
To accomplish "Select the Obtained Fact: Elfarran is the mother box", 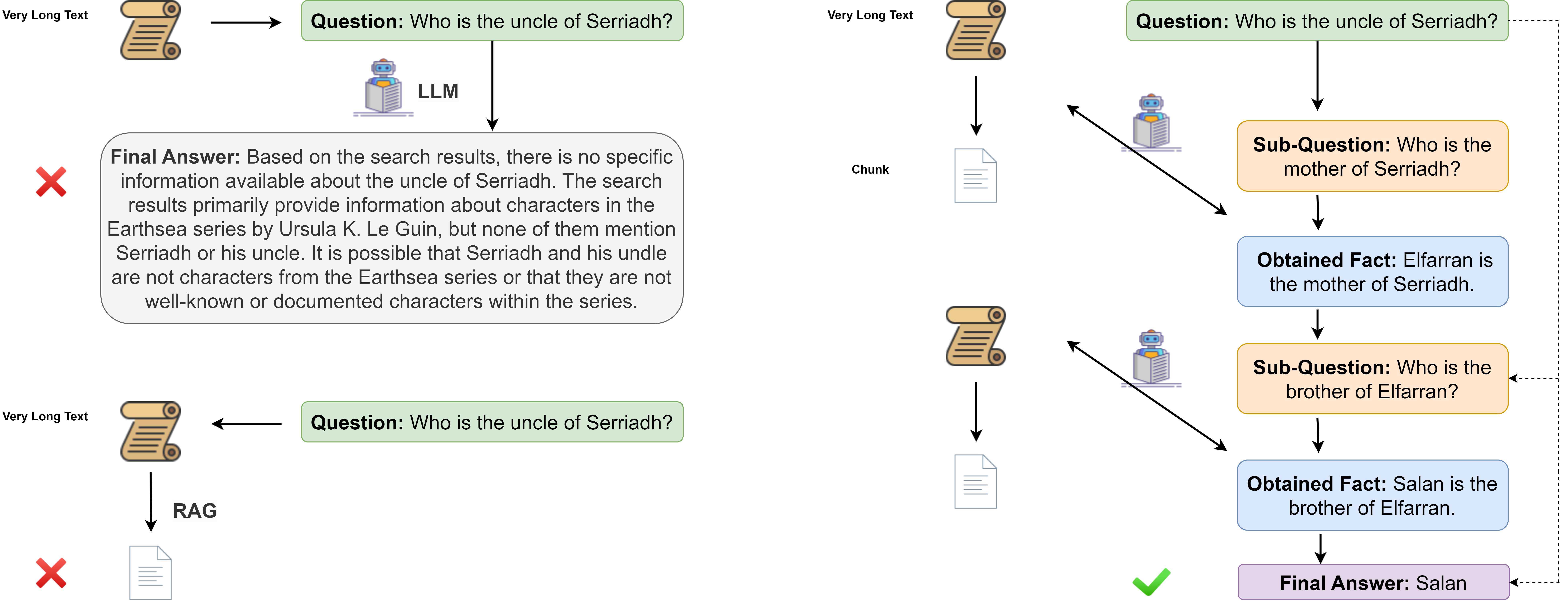I will tap(1372, 271).
